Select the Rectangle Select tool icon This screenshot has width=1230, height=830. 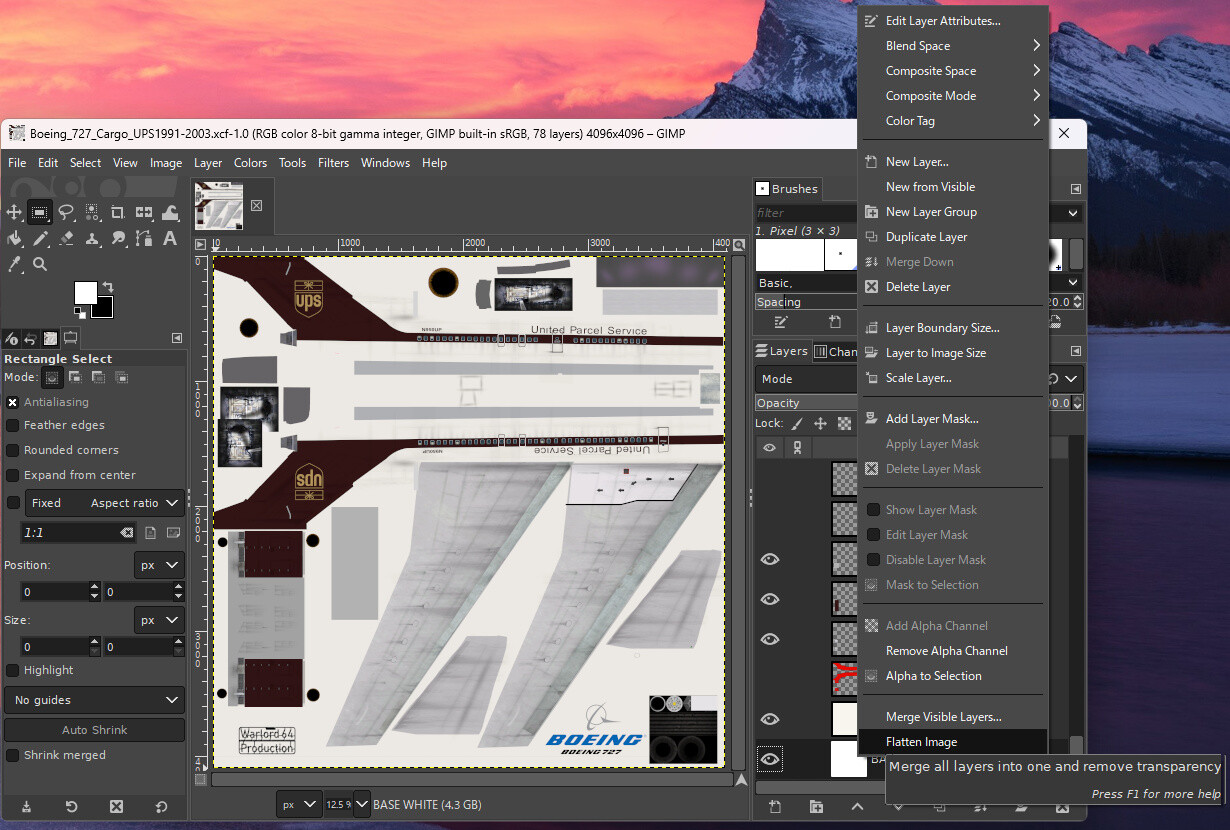pyautogui.click(x=40, y=212)
